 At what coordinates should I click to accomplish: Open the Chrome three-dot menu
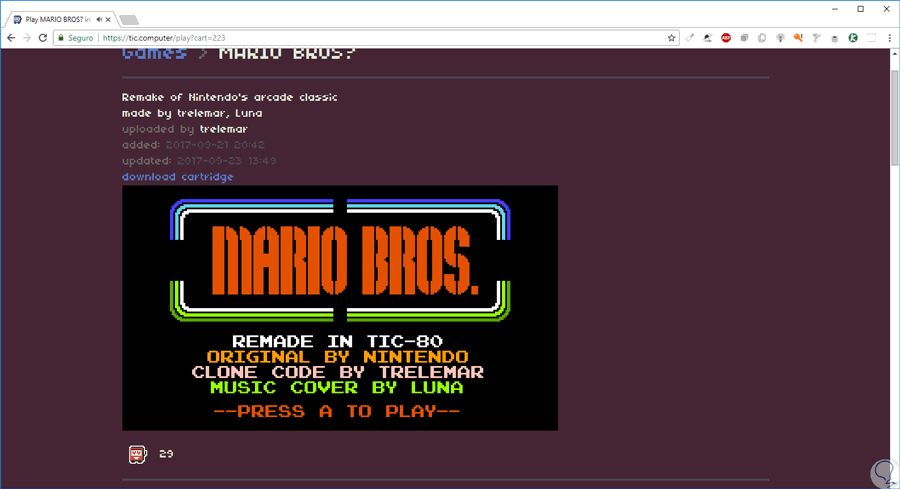coord(890,38)
